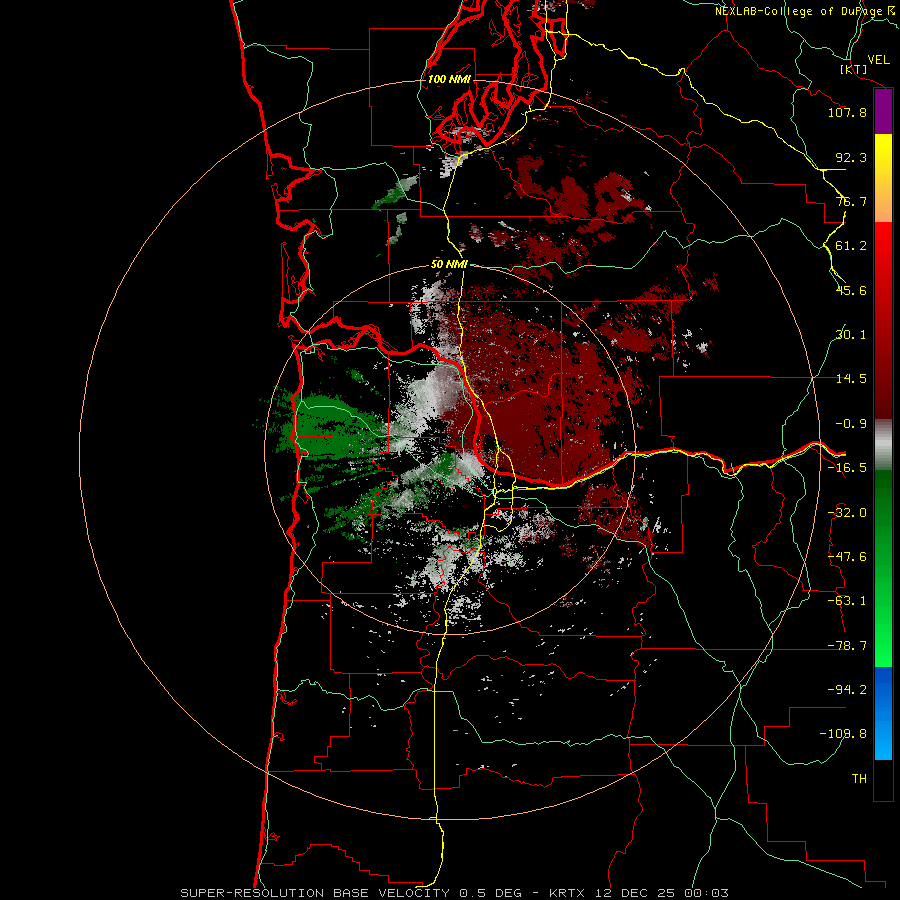Click the VEL legend title
900x900 pixels.
[x=878, y=60]
